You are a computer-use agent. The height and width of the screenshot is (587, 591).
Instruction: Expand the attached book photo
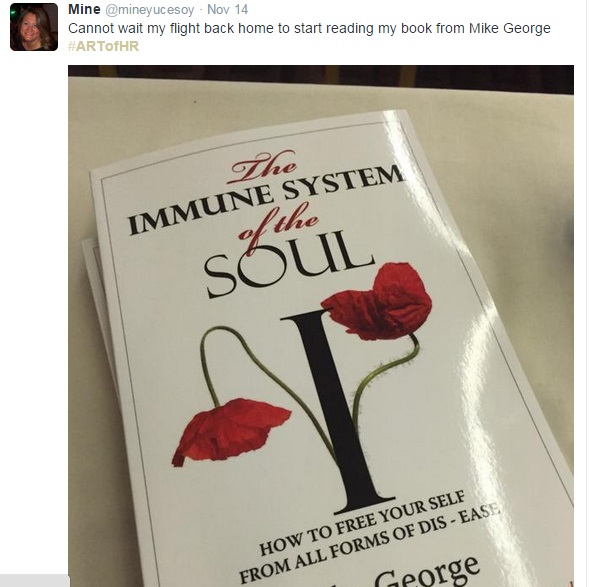[x=321, y=326]
